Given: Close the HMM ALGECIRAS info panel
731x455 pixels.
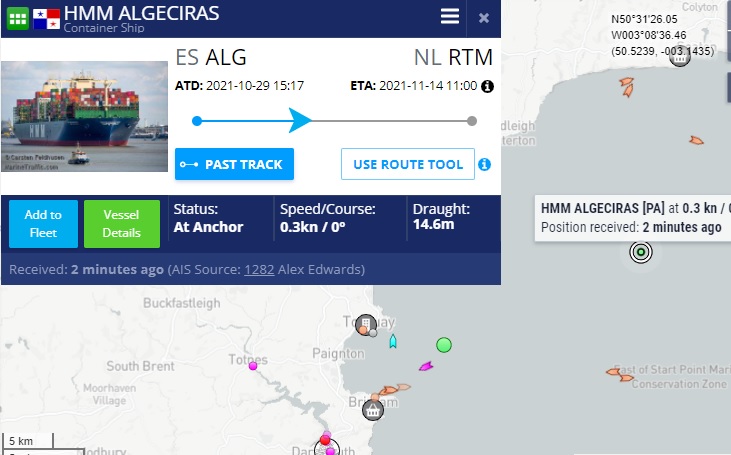Looking at the screenshot, I should [484, 17].
